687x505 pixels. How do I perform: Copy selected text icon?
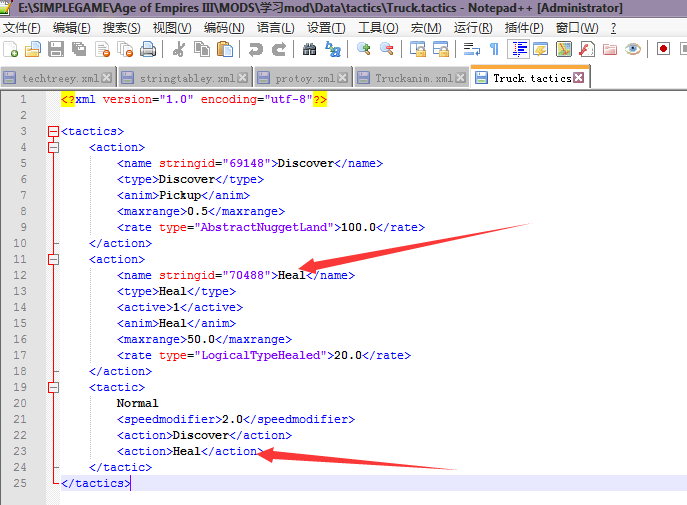[202, 49]
